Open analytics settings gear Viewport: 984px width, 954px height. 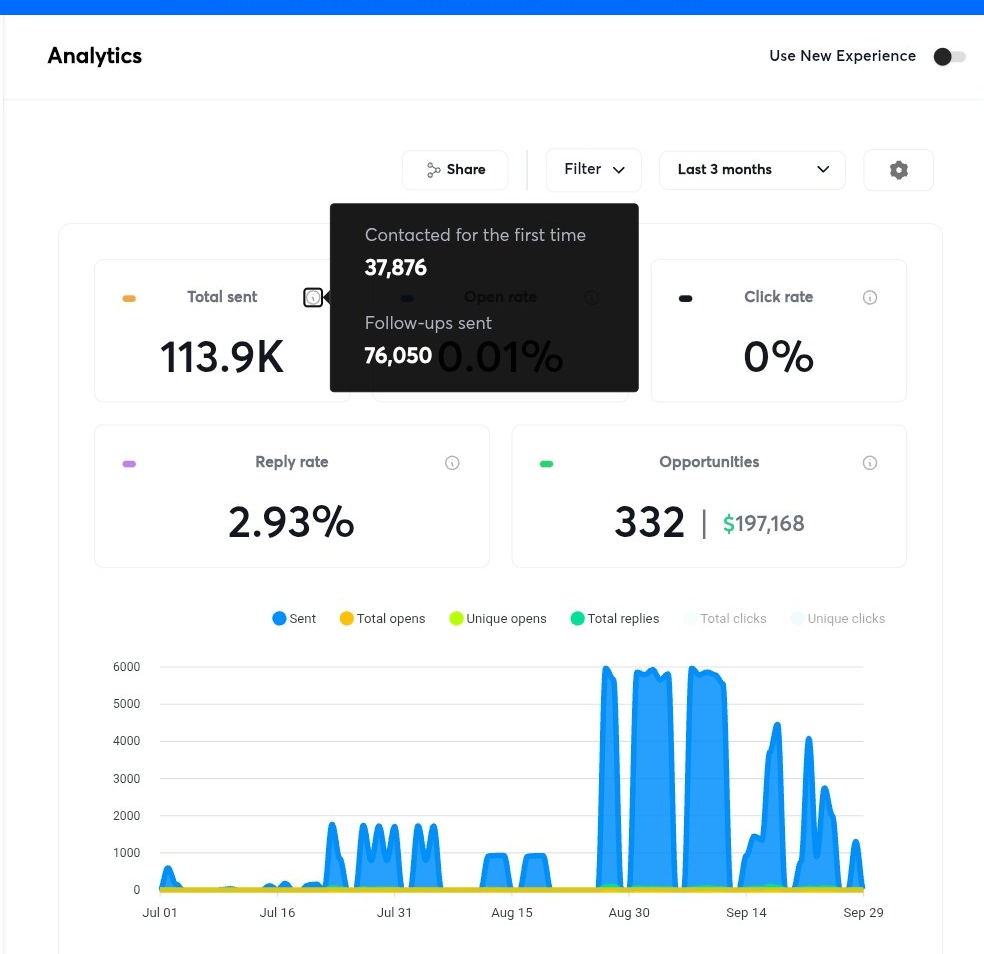point(899,169)
